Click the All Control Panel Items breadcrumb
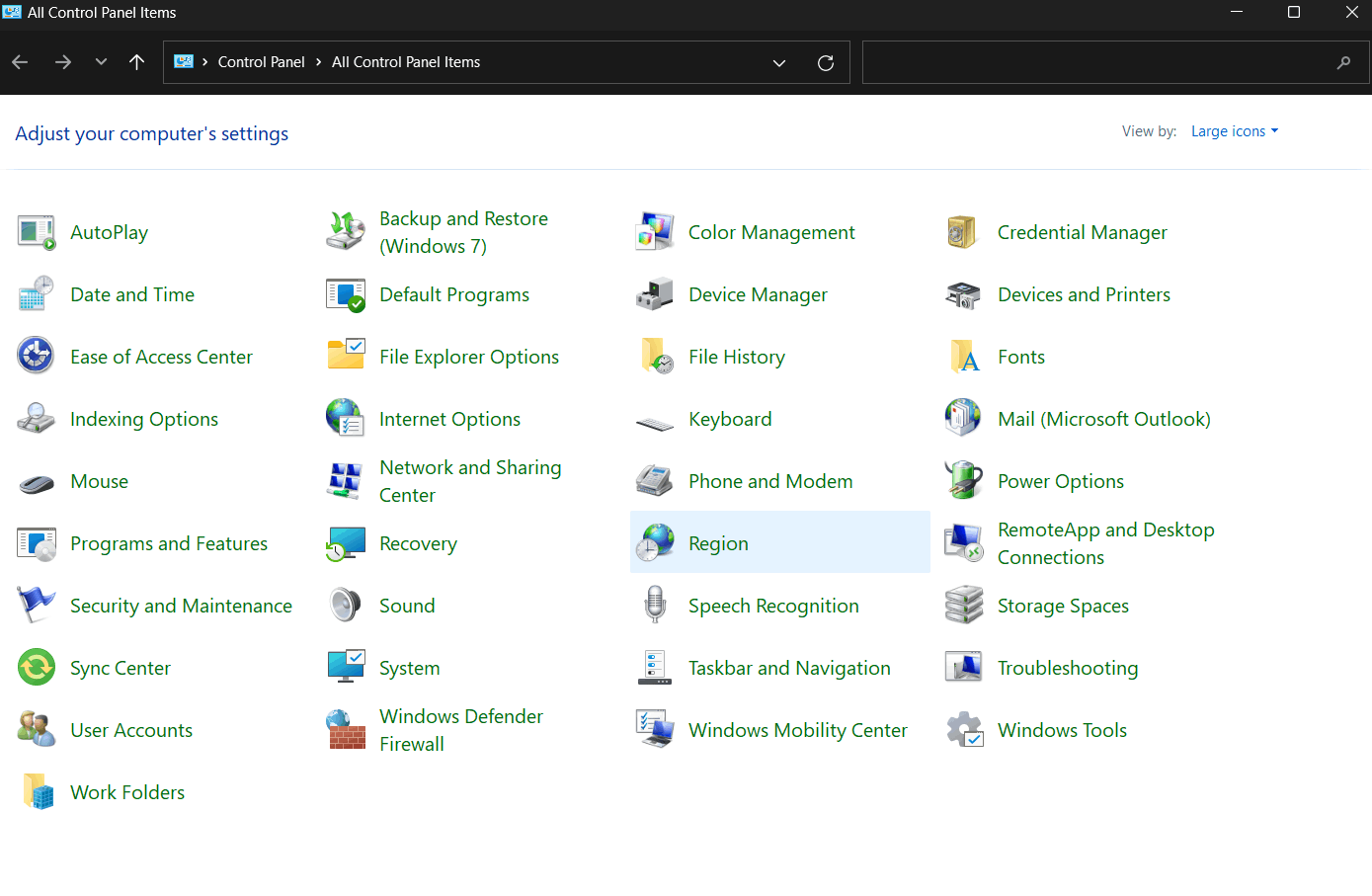Viewport: 1372px width, 896px height. point(405,62)
